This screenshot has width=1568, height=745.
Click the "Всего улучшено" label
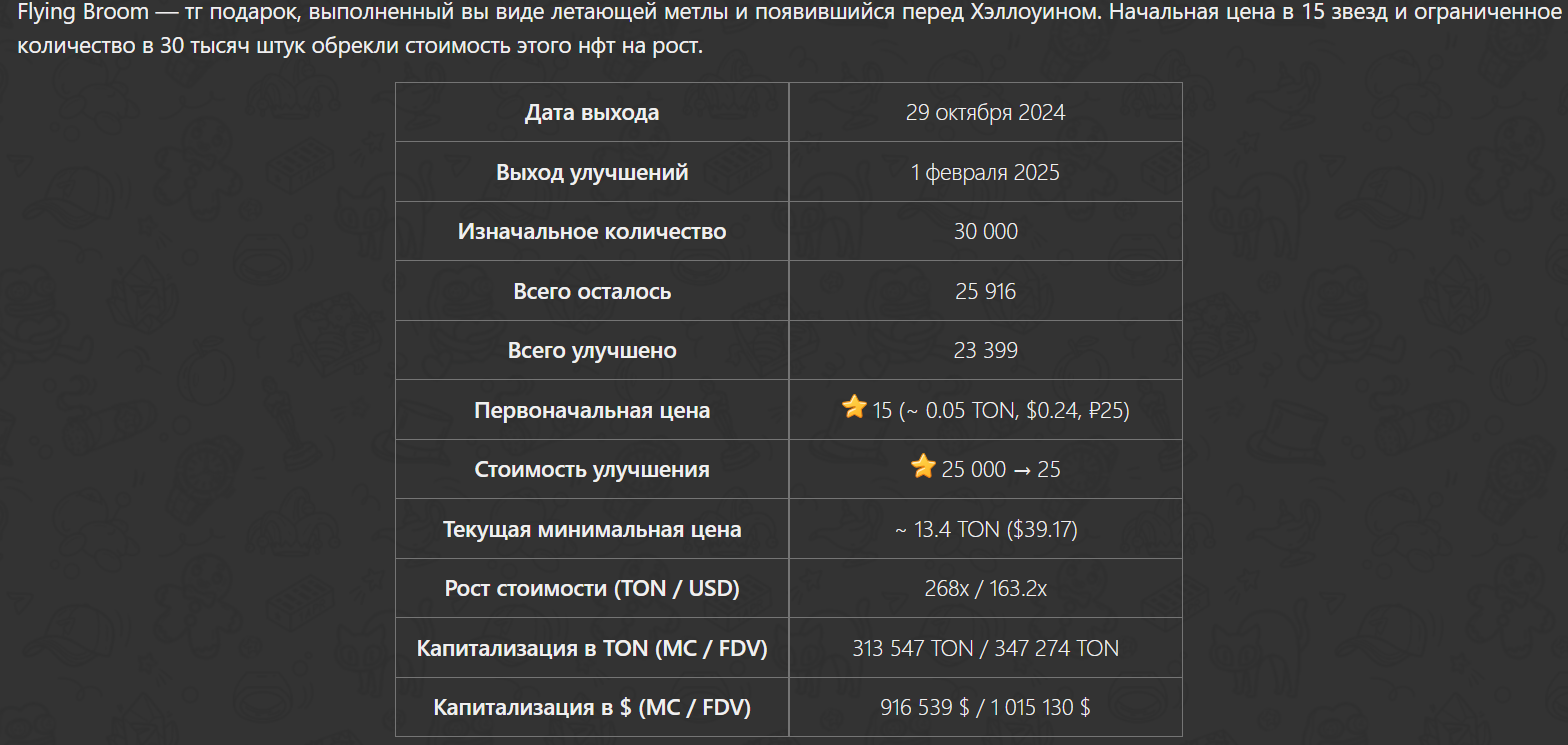tap(592, 350)
